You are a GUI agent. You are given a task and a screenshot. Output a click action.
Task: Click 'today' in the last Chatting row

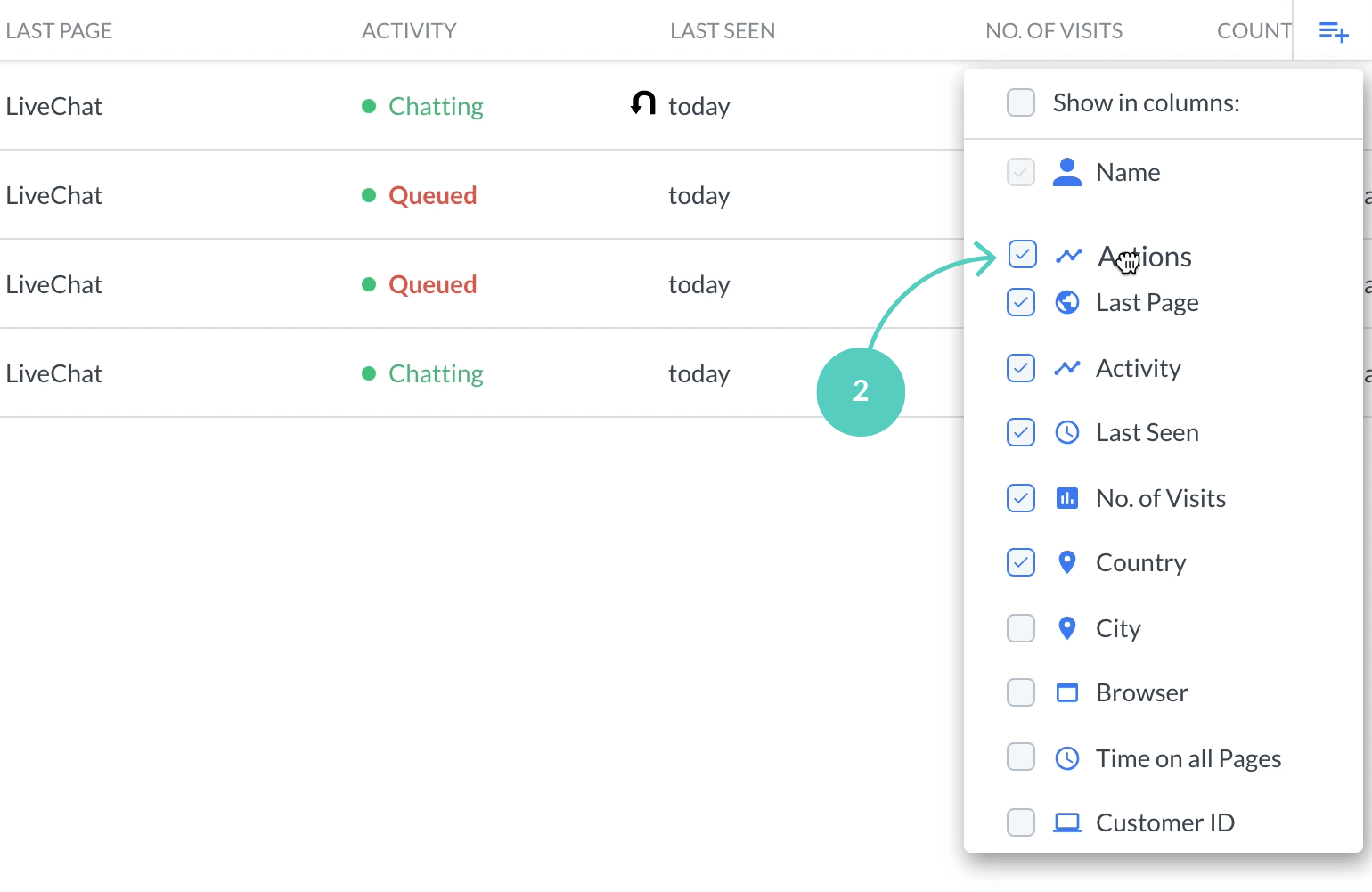[x=699, y=374]
